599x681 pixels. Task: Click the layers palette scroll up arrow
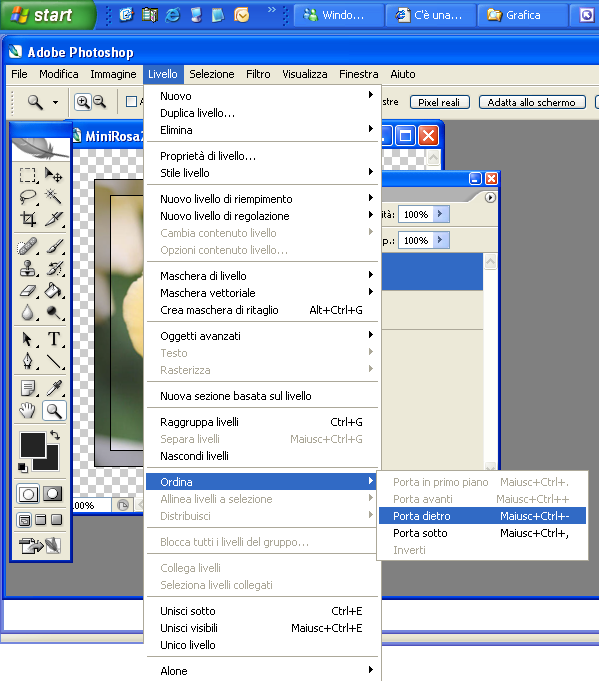(x=490, y=261)
